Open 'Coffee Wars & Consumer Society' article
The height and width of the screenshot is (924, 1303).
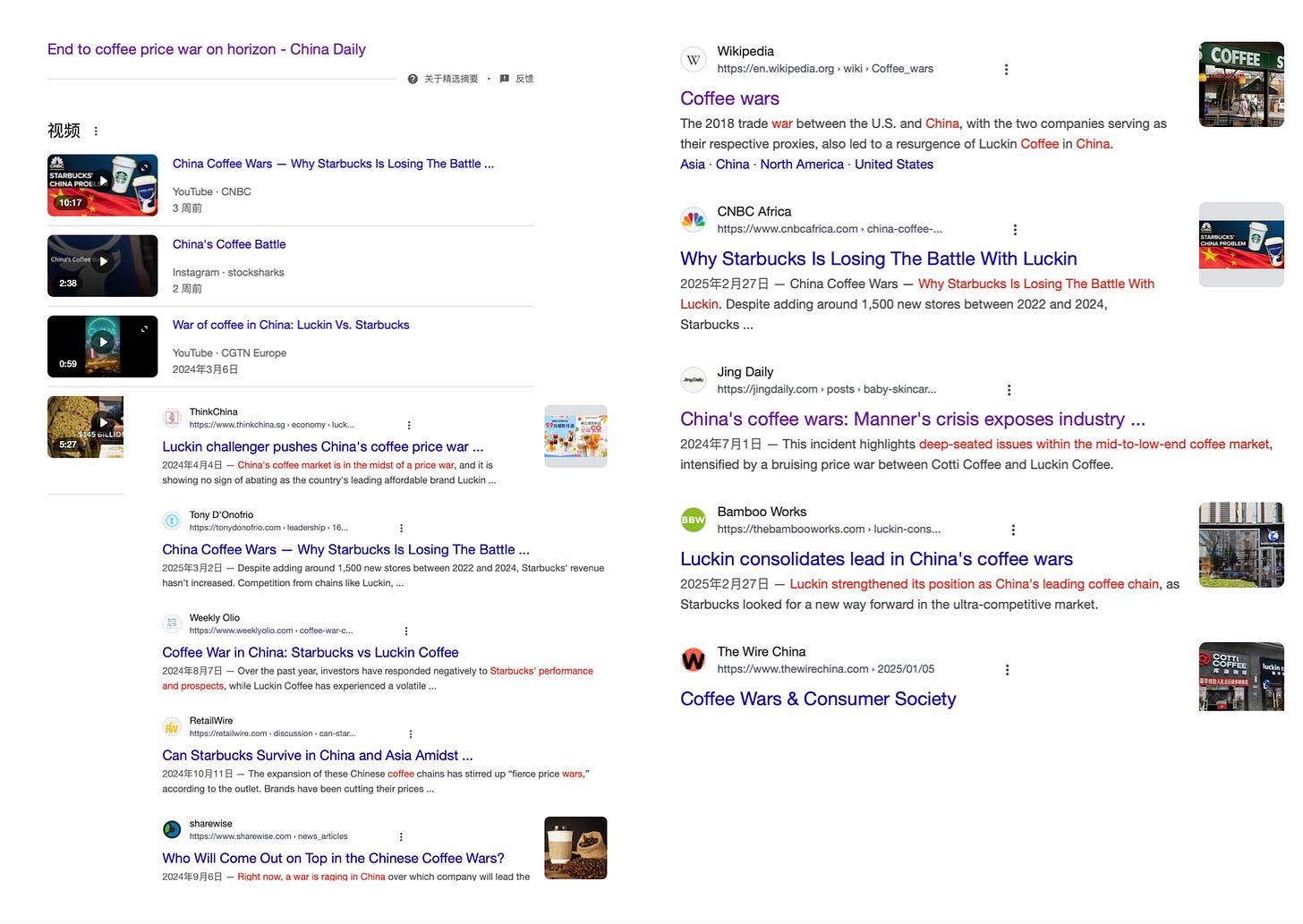(818, 699)
